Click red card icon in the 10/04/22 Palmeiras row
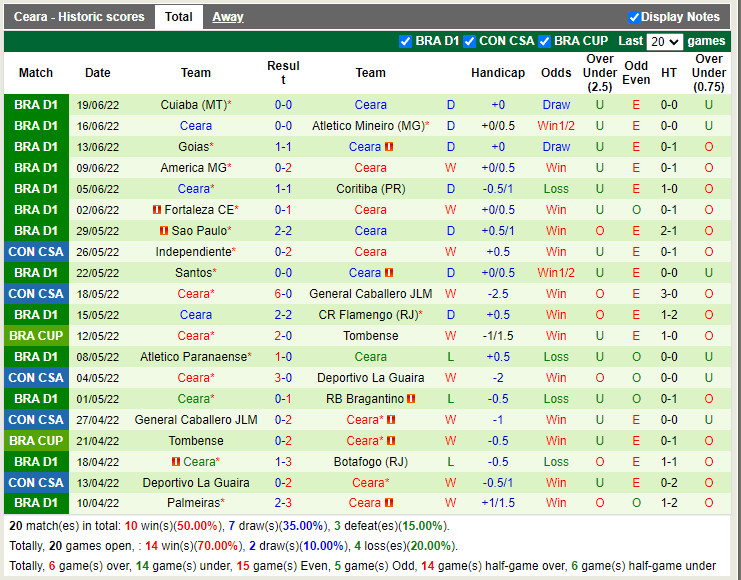This screenshot has height=580, width=741. click(x=389, y=502)
